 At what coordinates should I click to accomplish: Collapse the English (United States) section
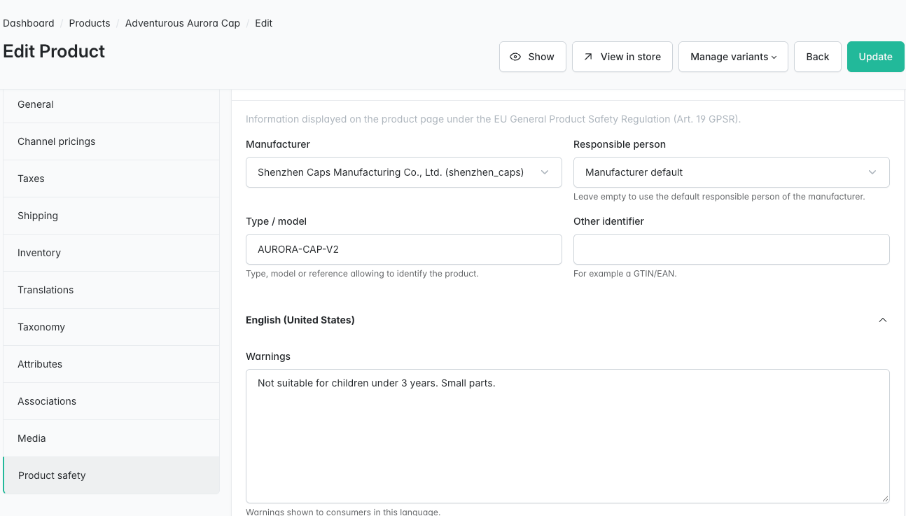[x=882, y=320]
